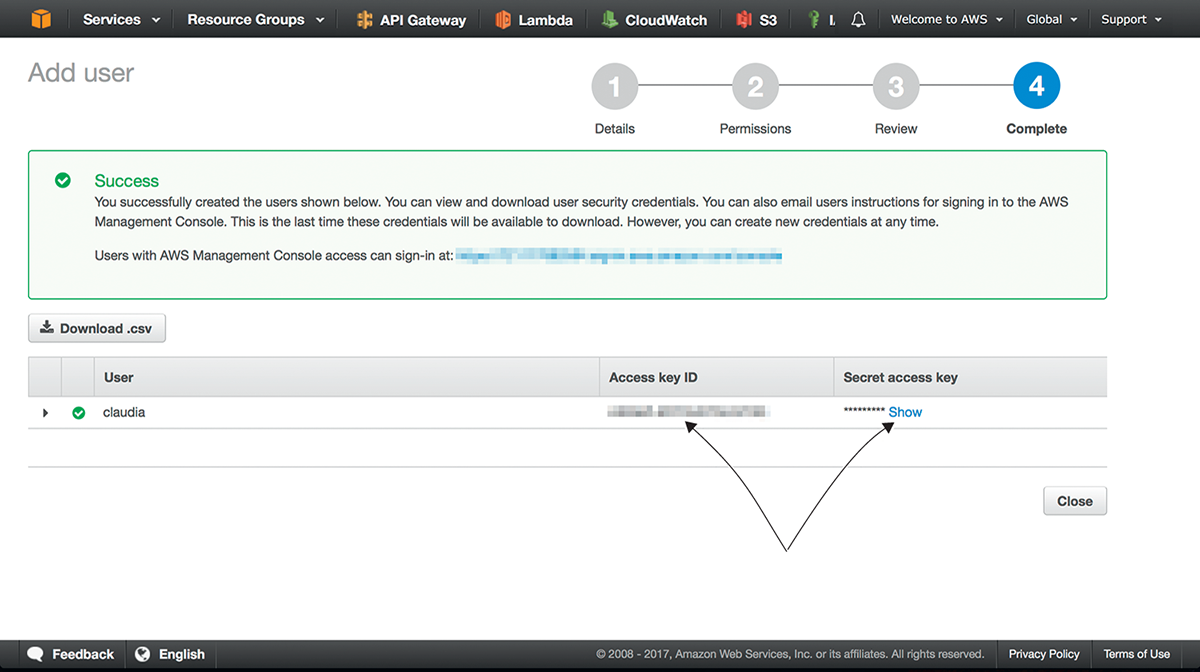Expand the Services dropdown menu
Image resolution: width=1200 pixels, height=672 pixels.
pyautogui.click(x=121, y=20)
